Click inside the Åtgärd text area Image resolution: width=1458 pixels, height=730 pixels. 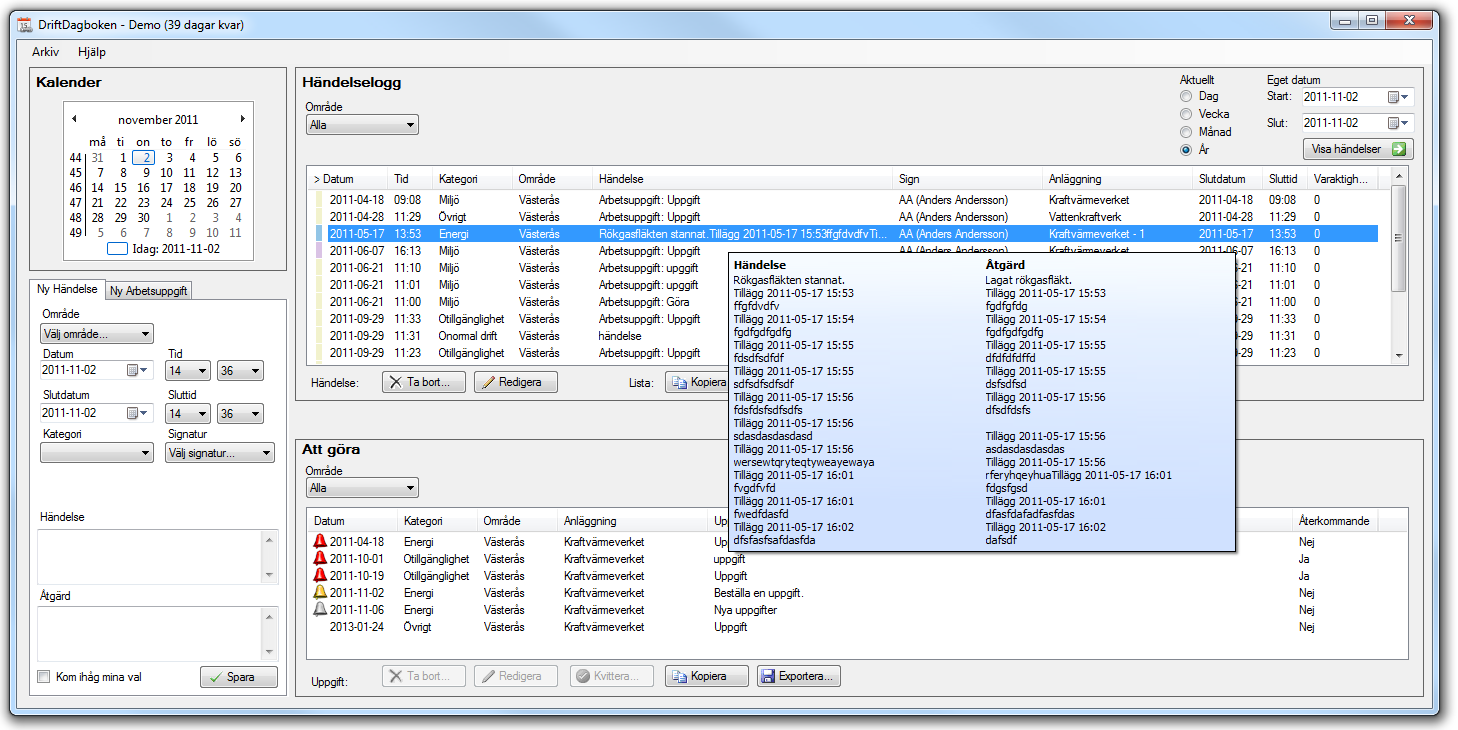pyautogui.click(x=150, y=633)
